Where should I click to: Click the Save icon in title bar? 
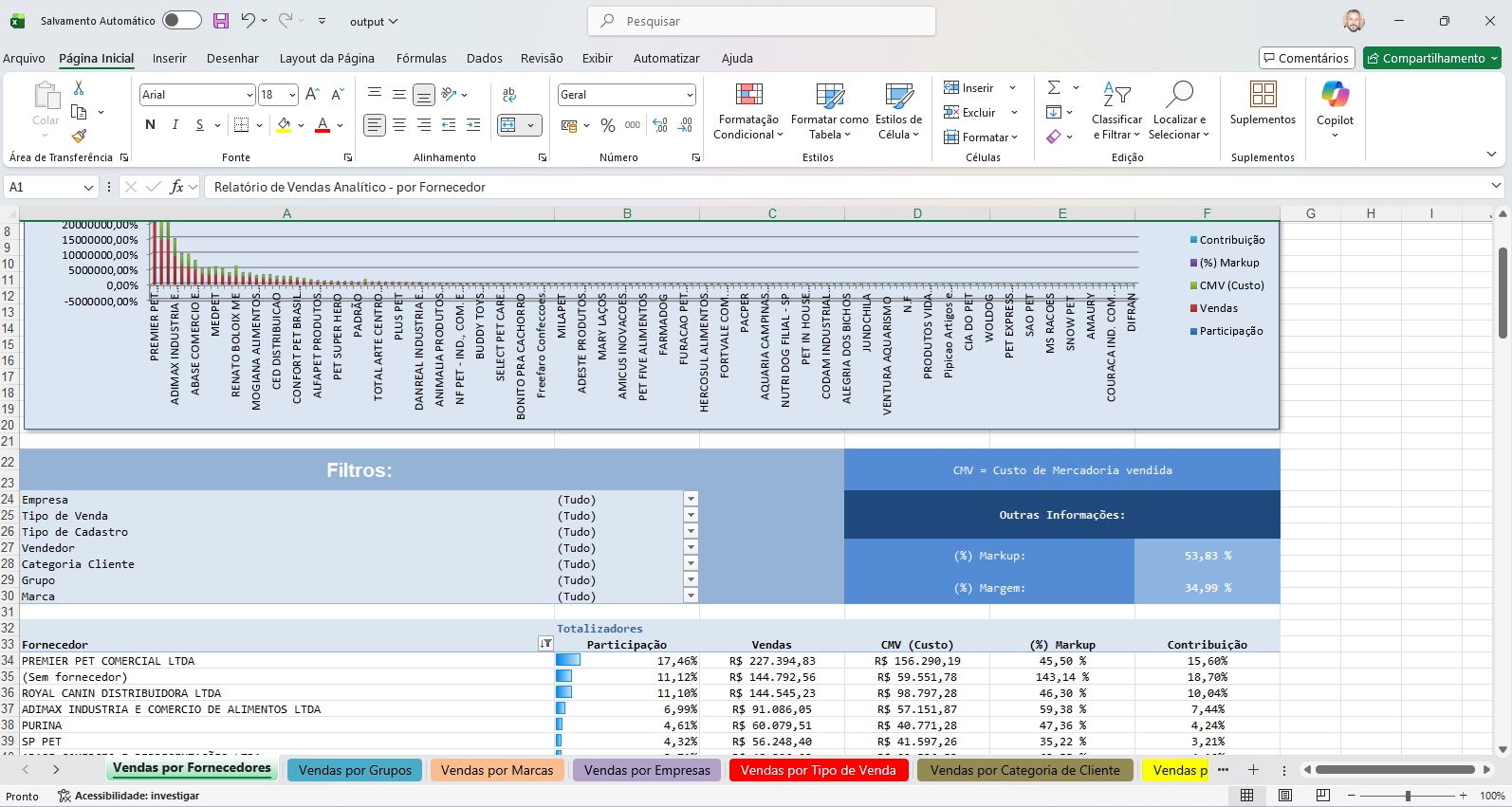click(x=220, y=21)
